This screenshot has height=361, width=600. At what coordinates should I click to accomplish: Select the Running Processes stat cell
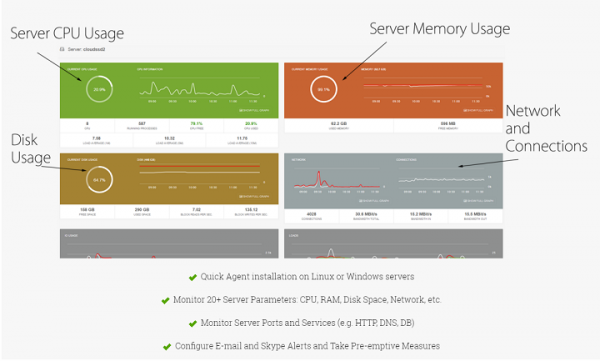pos(142,126)
